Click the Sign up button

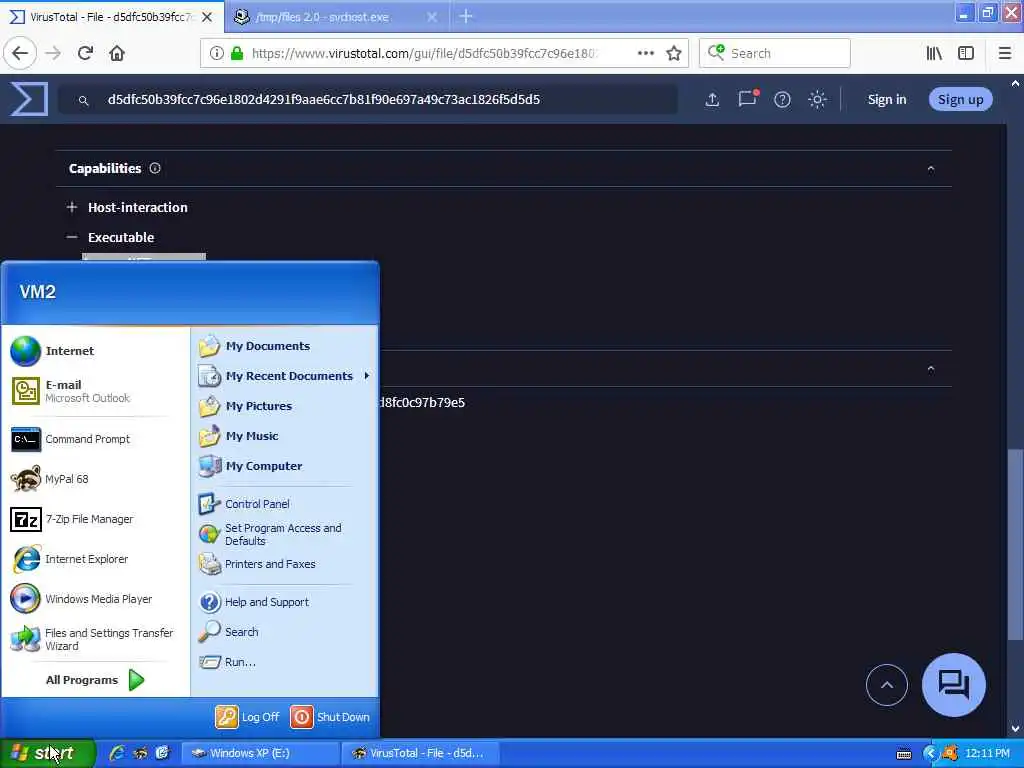(960, 99)
